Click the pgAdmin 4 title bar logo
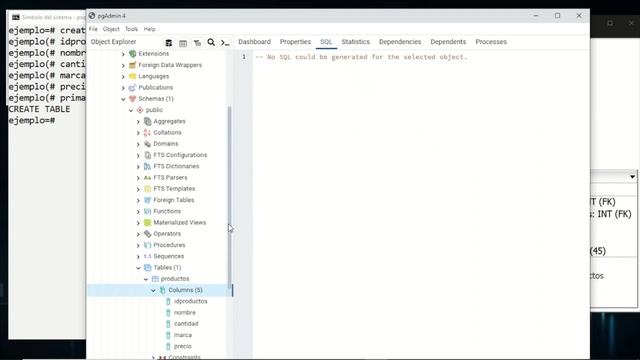This screenshot has height=360, width=640. click(92, 16)
